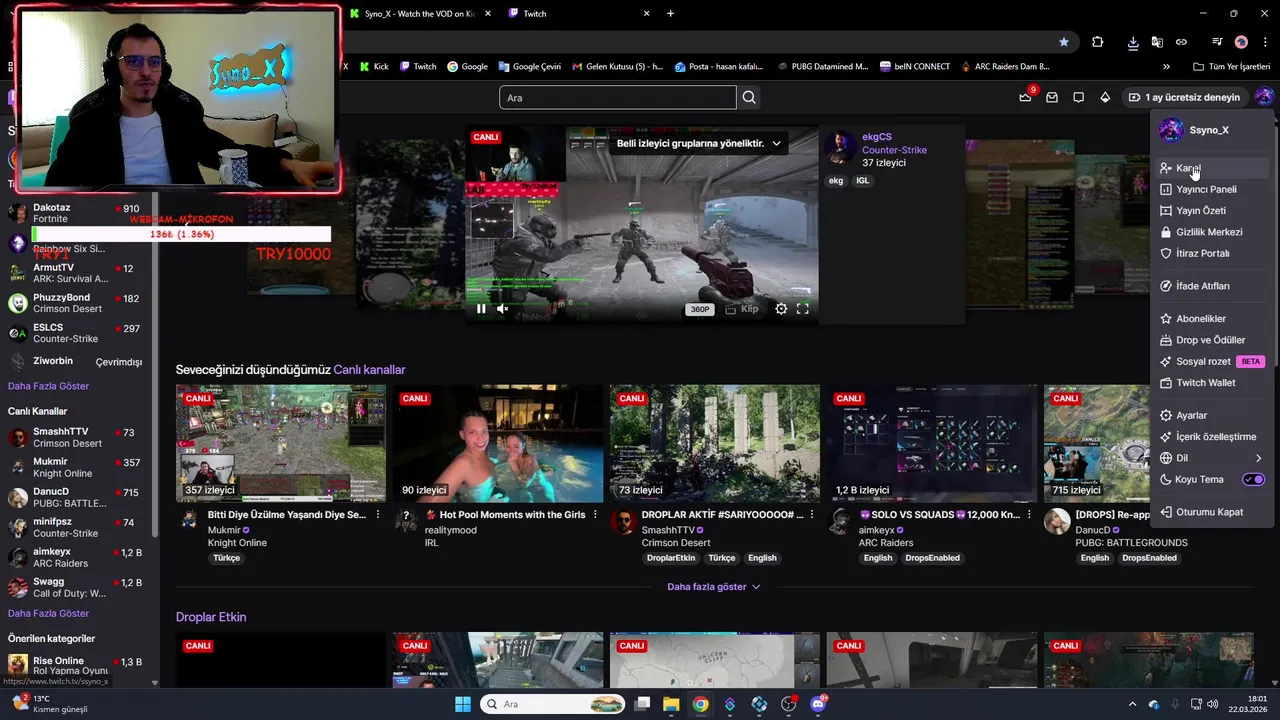
Task: Open Chrome extensions puzzle icon
Action: click(x=1097, y=42)
